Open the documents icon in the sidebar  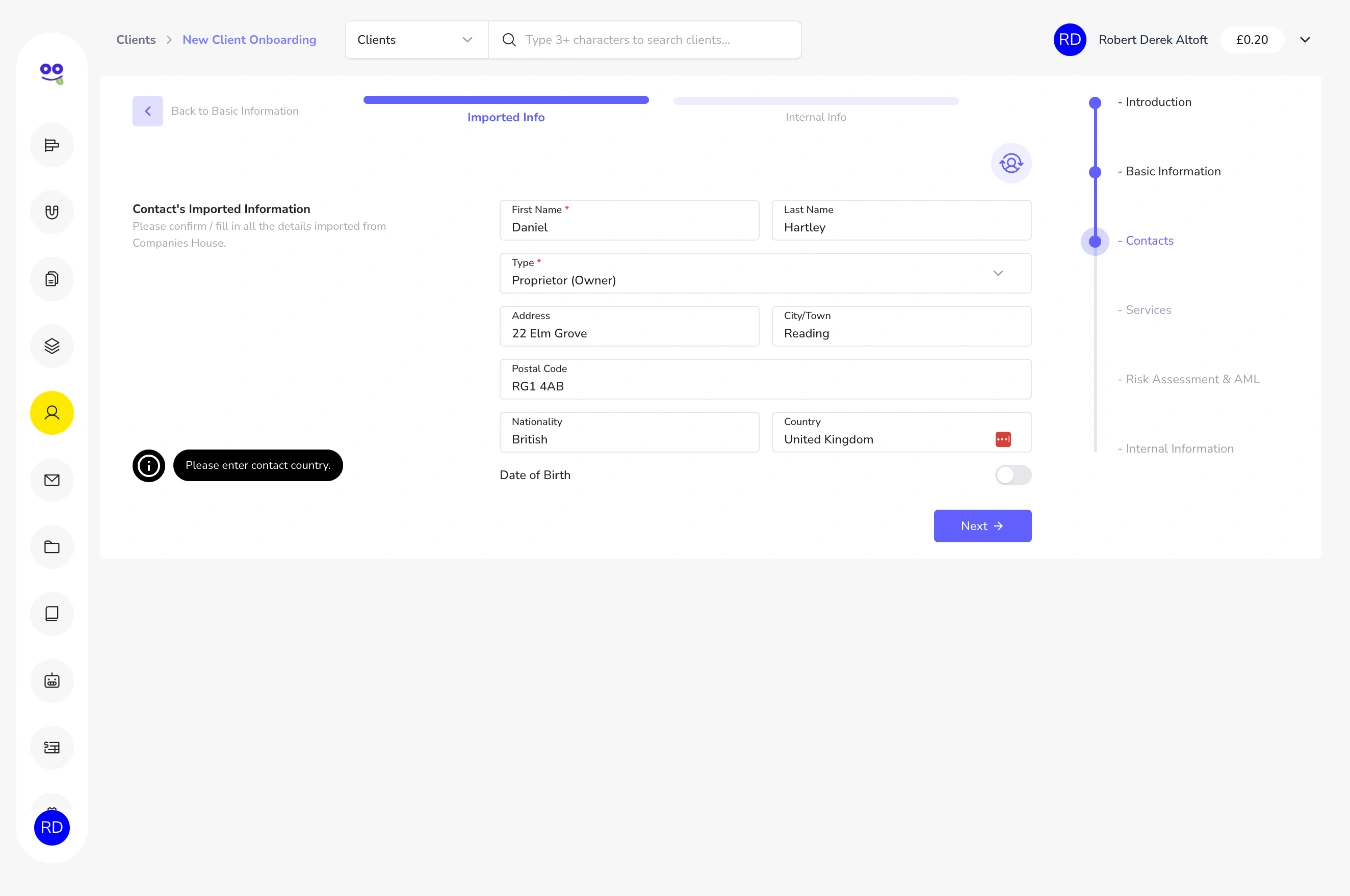52,279
